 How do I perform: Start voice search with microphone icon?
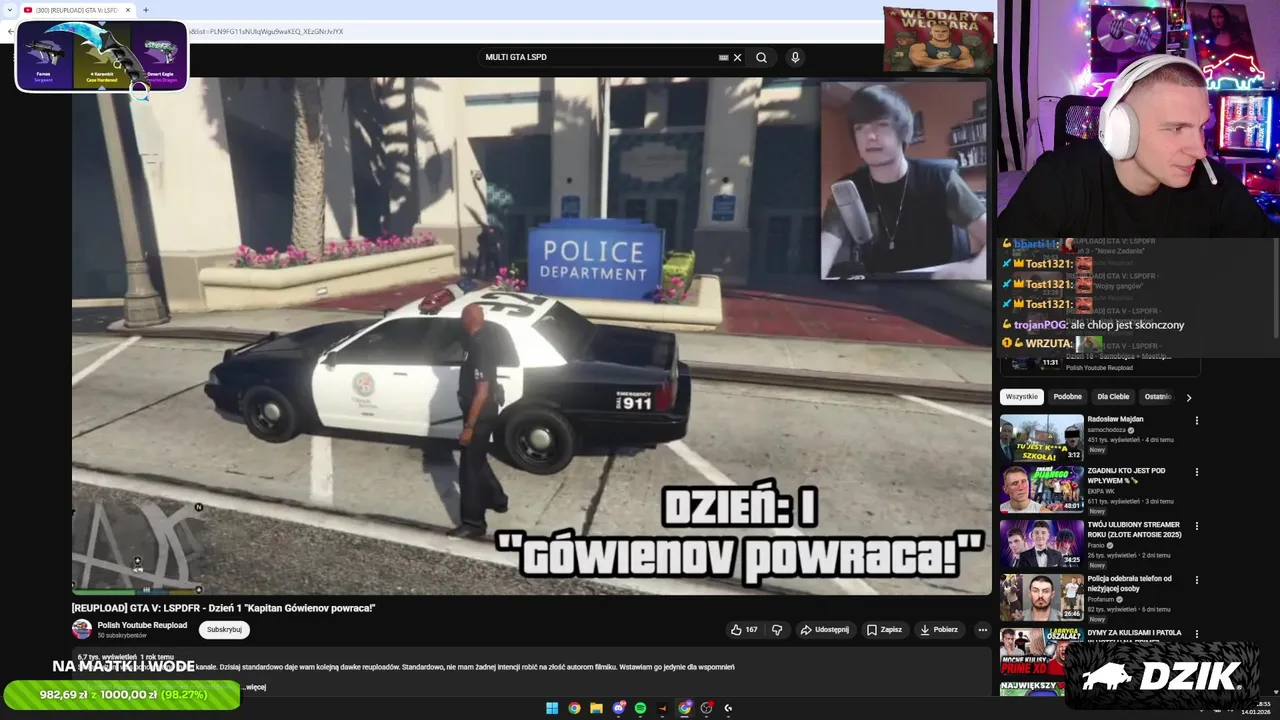coord(795,57)
